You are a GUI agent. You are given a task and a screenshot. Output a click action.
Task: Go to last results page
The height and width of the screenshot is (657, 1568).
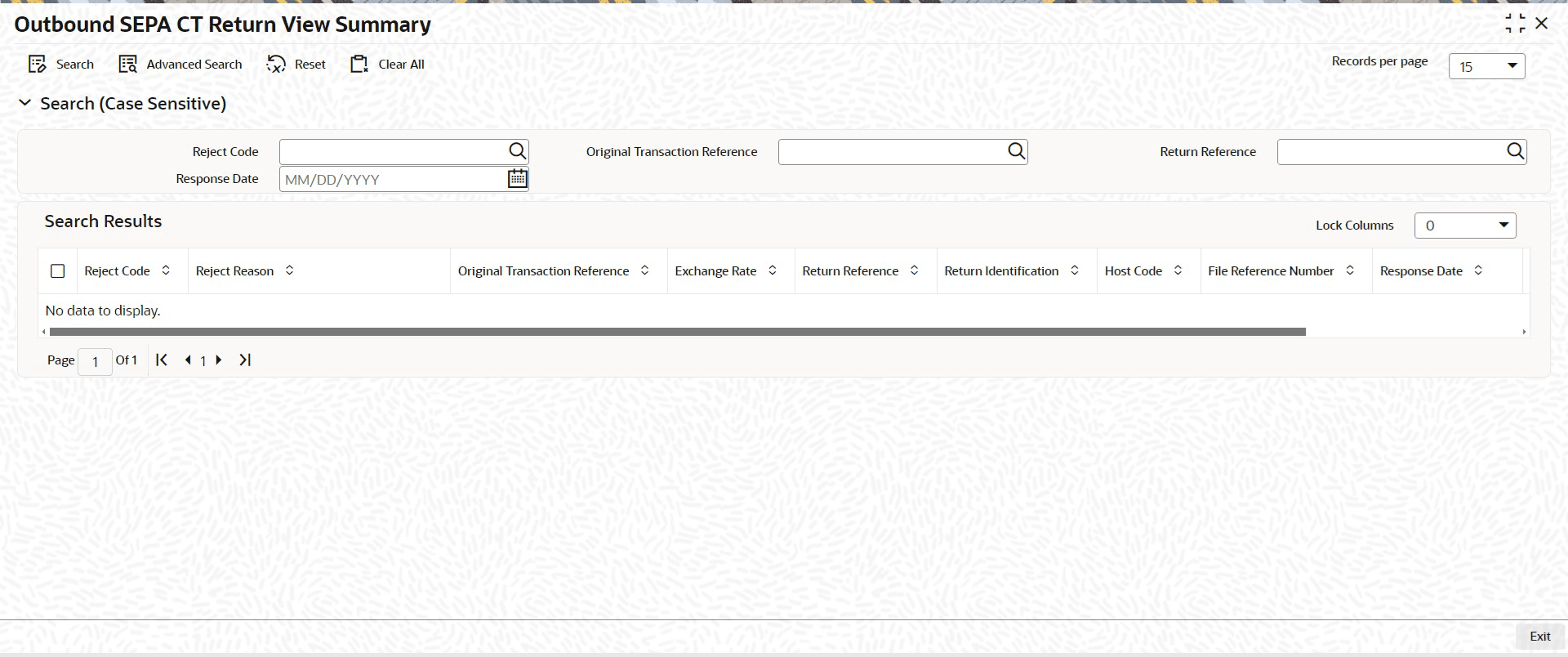pyautogui.click(x=245, y=360)
